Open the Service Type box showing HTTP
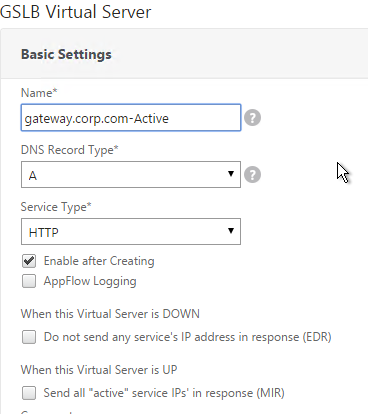368x414 pixels. pyautogui.click(x=131, y=232)
